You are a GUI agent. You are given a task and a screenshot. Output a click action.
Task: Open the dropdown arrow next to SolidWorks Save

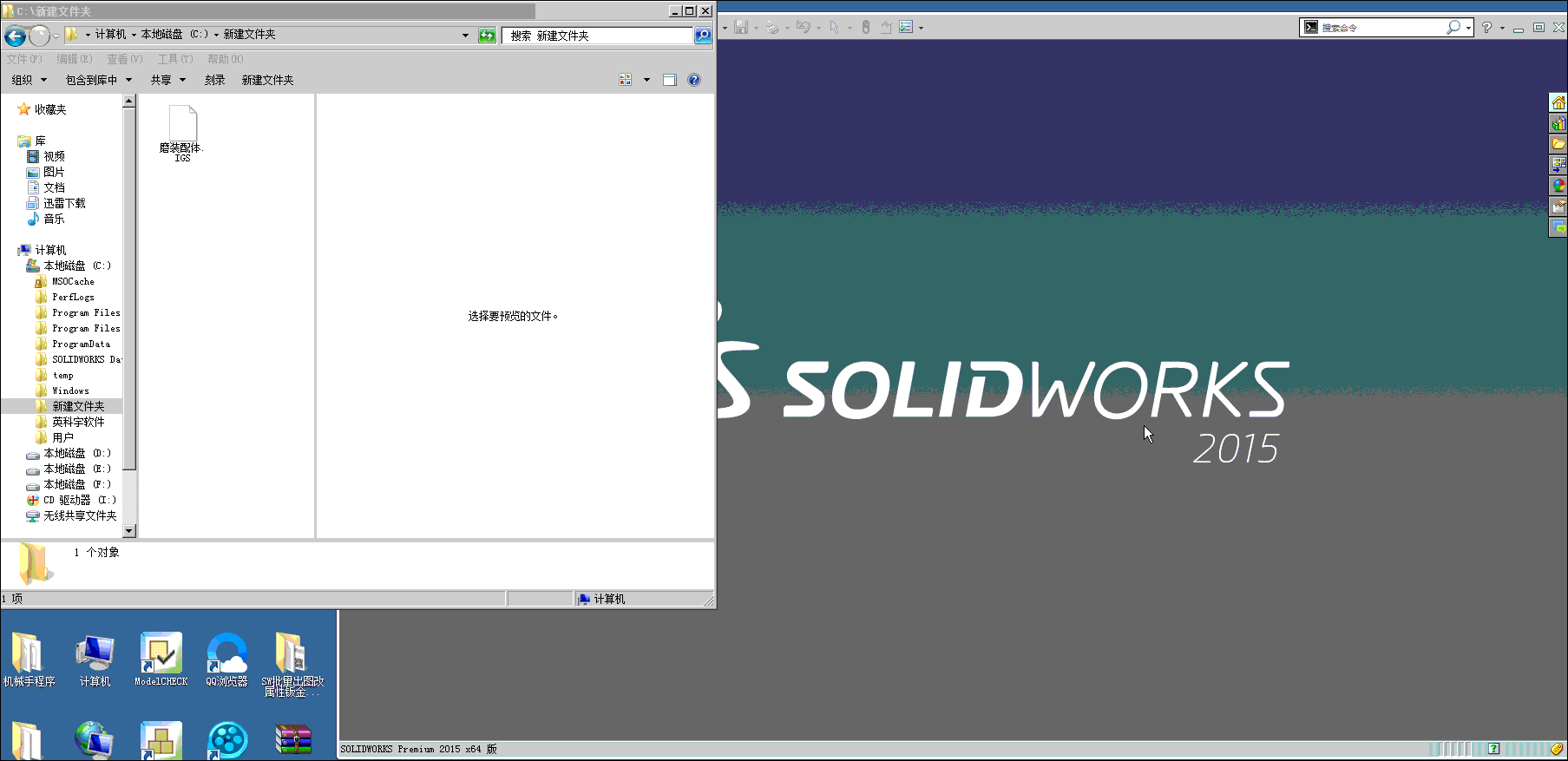756,28
